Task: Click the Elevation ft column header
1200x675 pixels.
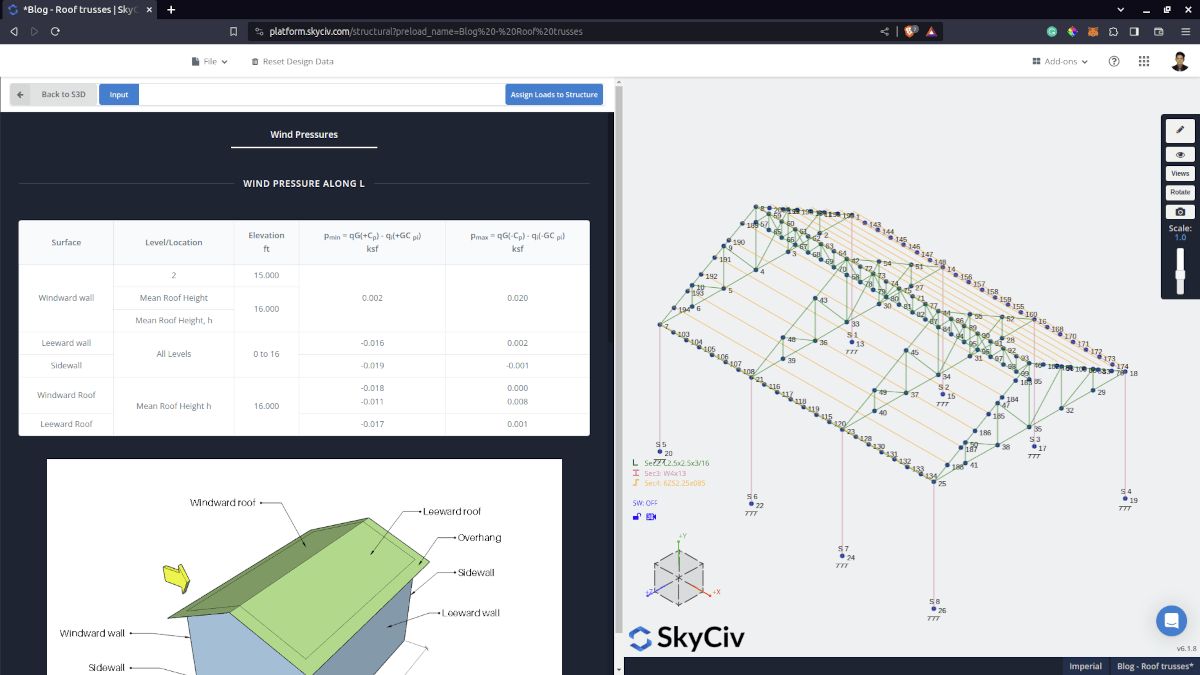Action: click(x=266, y=242)
